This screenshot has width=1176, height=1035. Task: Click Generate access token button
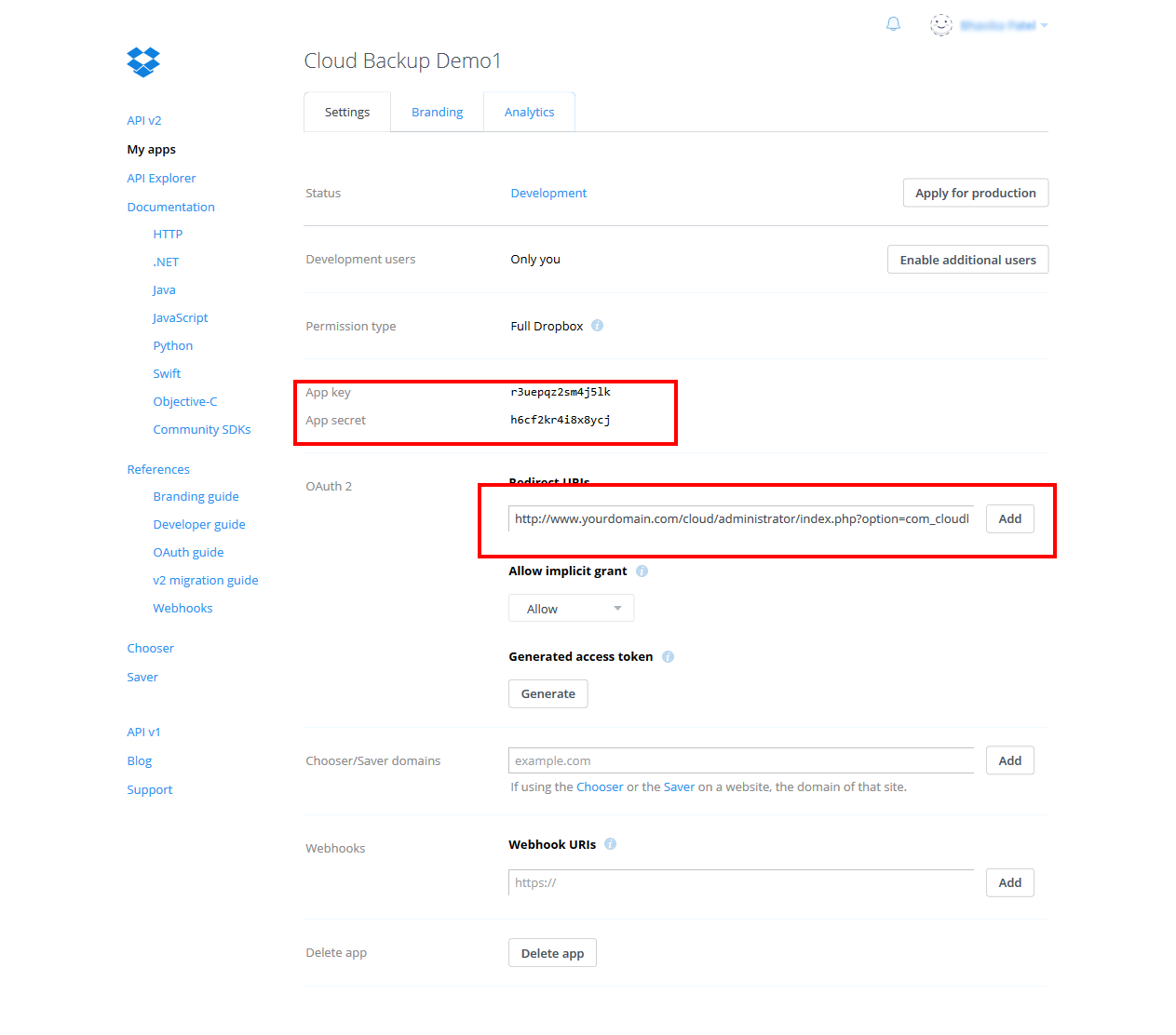(x=548, y=694)
